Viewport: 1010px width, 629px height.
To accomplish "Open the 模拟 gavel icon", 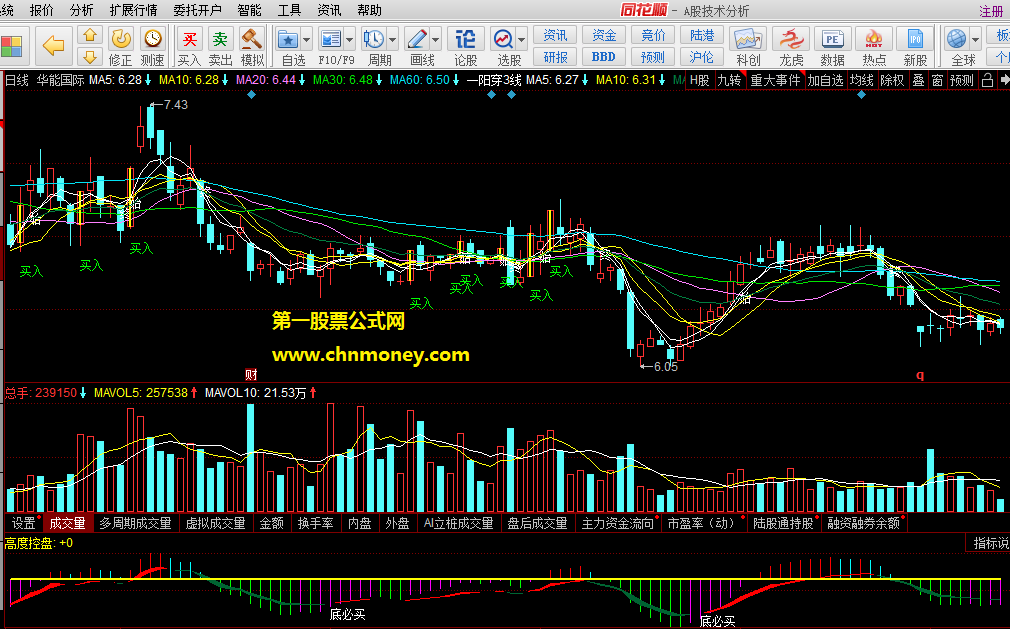I will point(252,39).
